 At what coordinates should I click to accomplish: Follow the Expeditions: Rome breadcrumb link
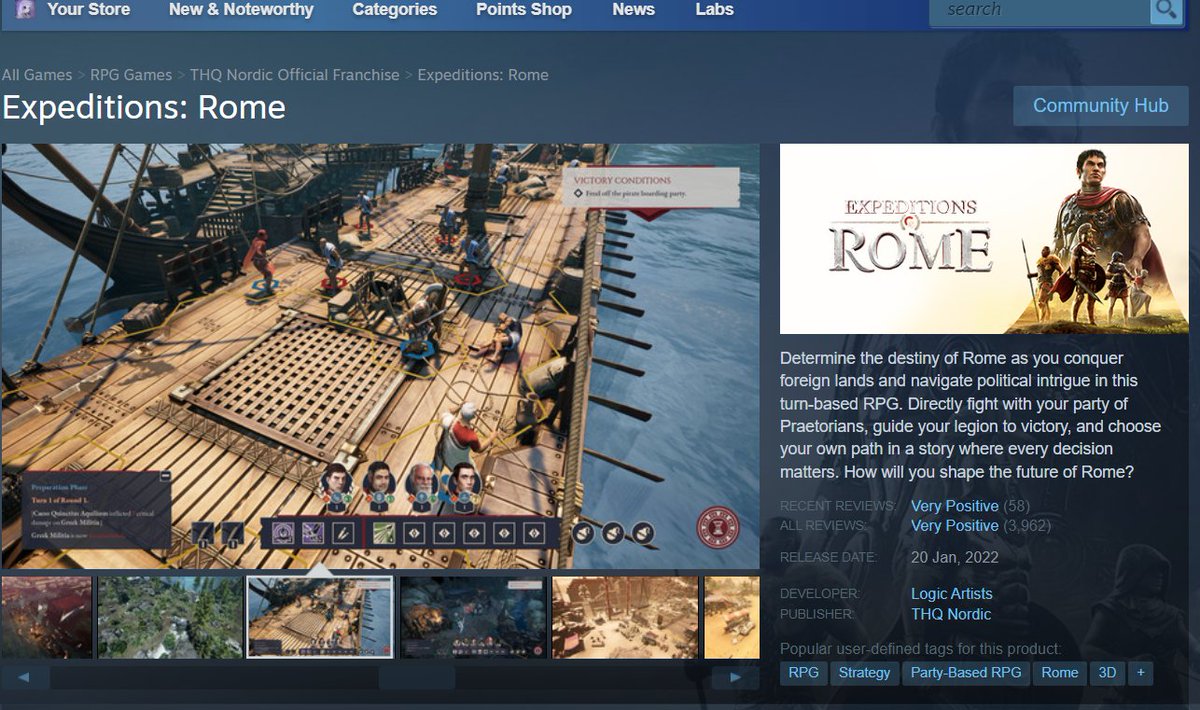coord(483,75)
